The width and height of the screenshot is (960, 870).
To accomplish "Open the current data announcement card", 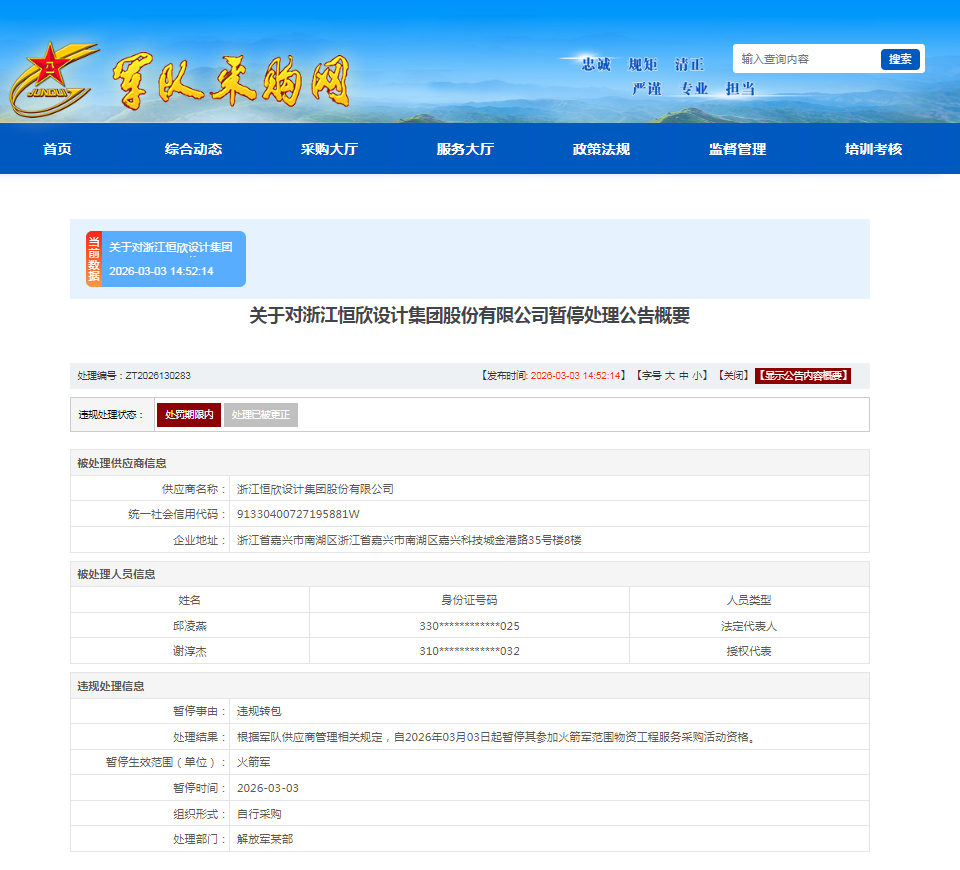I will (173, 259).
